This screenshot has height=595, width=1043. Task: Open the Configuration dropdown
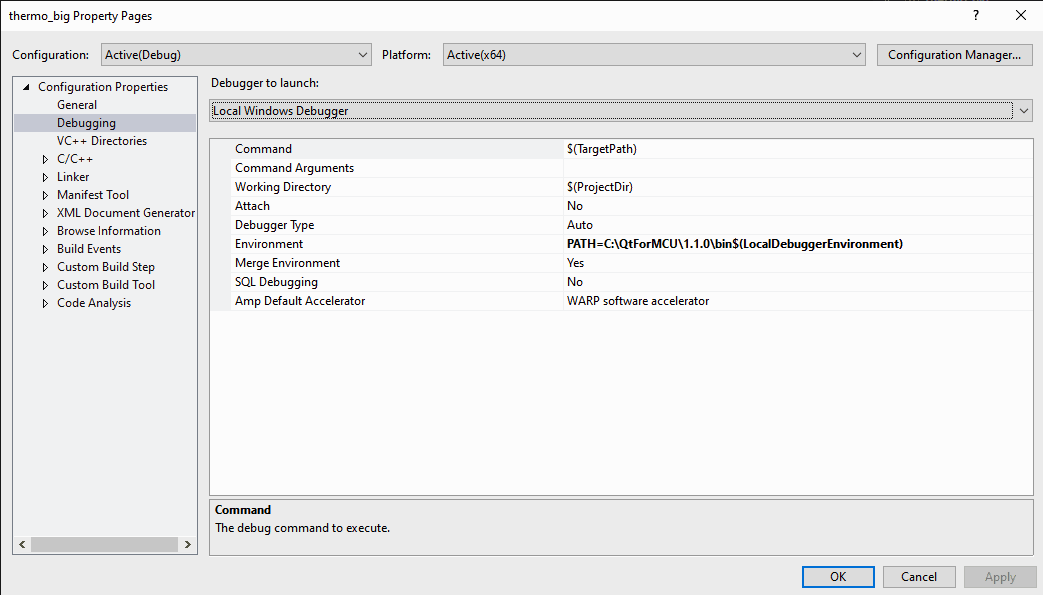tap(236, 55)
